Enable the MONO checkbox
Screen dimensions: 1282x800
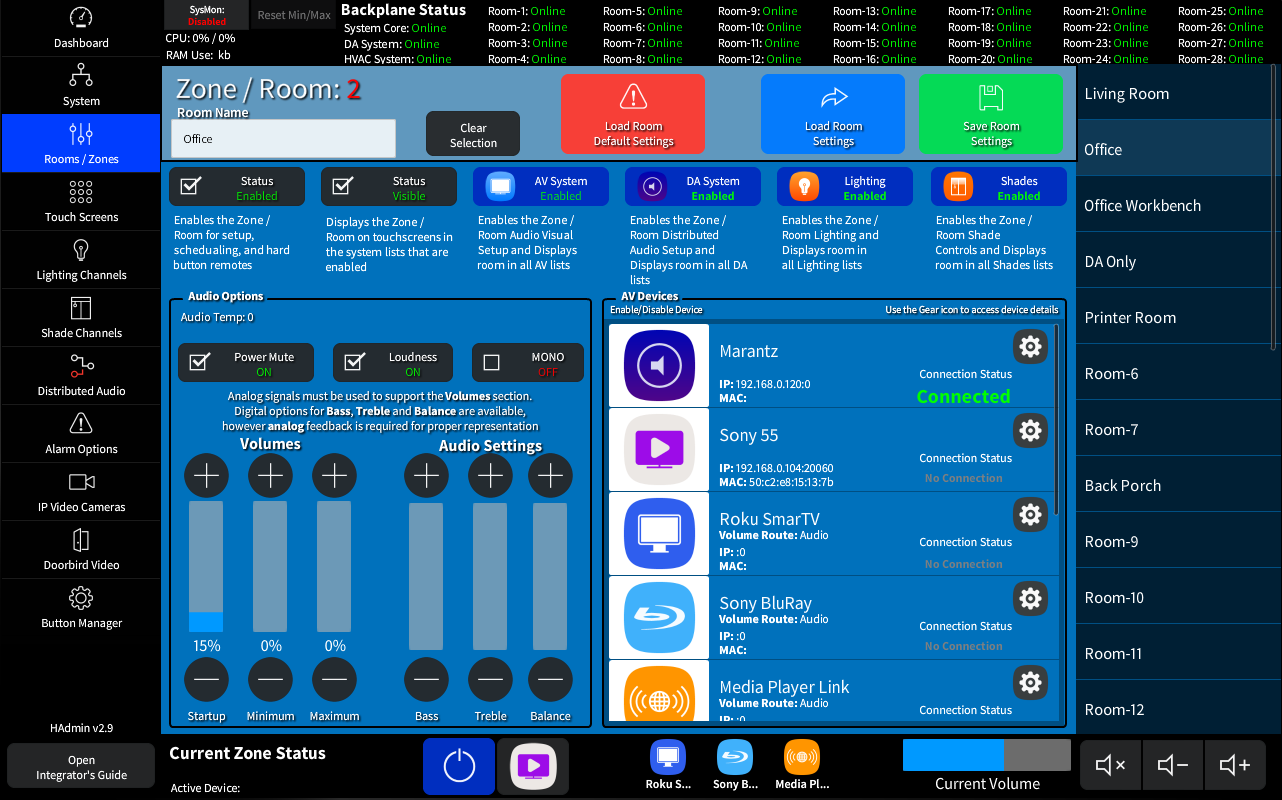click(528, 363)
